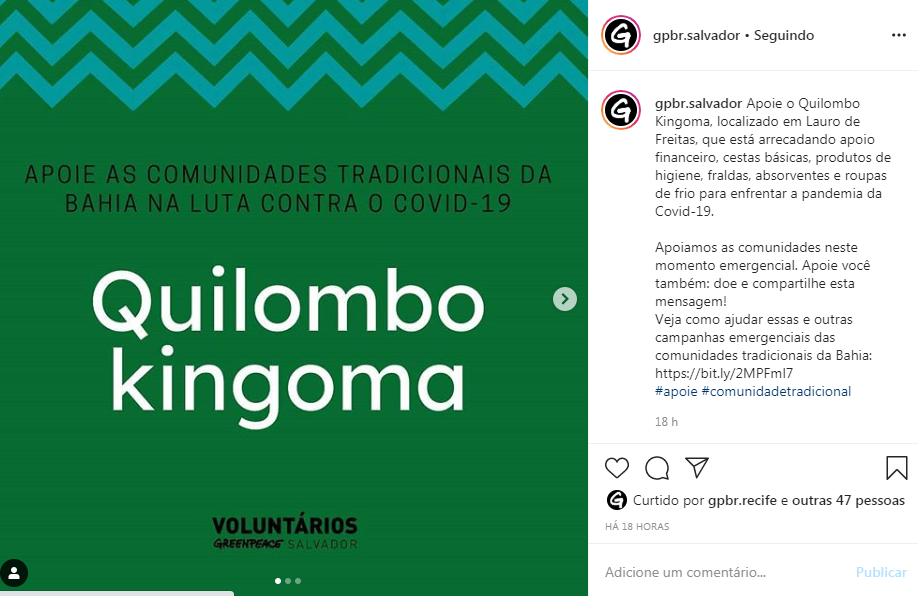Focus the Adicione um comentário field
This screenshot has height=596, width=918.
(726, 572)
